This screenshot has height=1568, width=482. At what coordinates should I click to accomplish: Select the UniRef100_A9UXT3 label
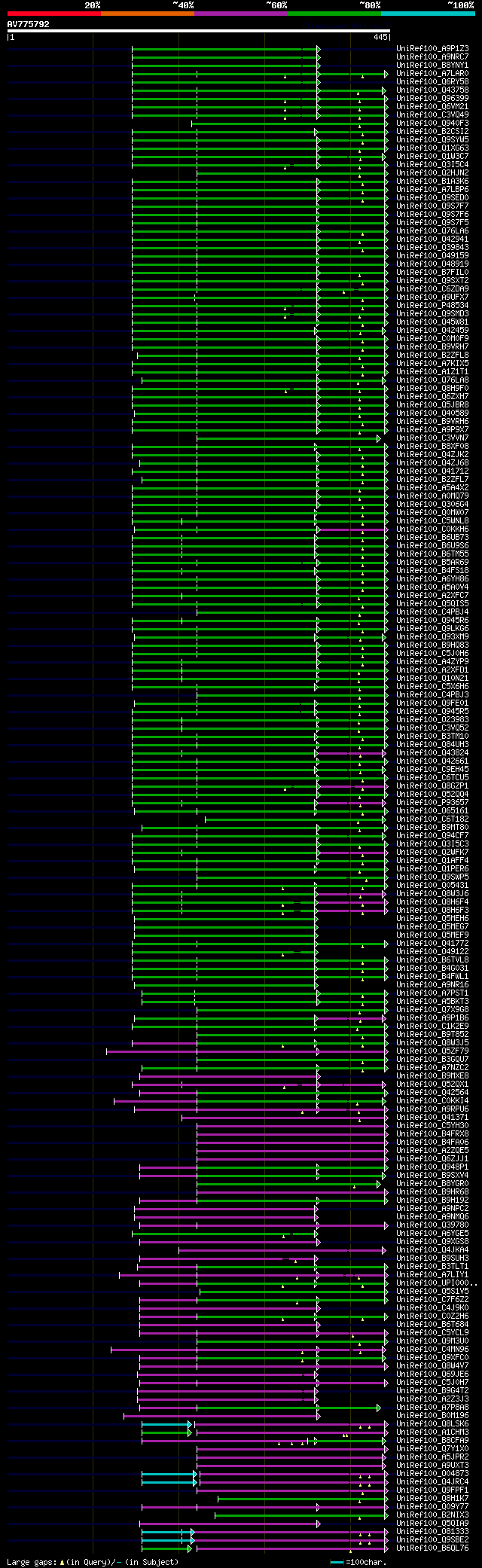[432, 1465]
